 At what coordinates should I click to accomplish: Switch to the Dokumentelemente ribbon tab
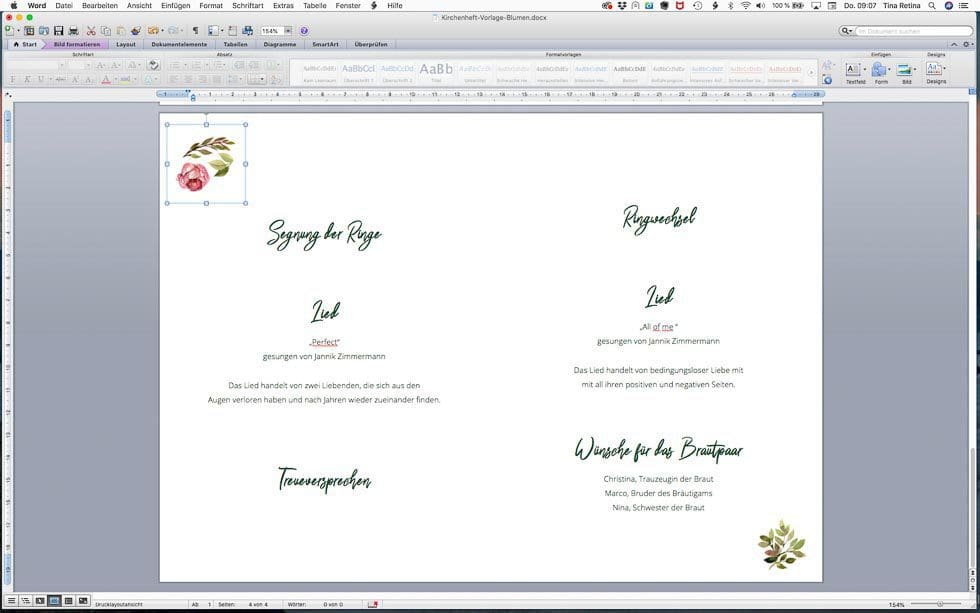pyautogui.click(x=179, y=44)
